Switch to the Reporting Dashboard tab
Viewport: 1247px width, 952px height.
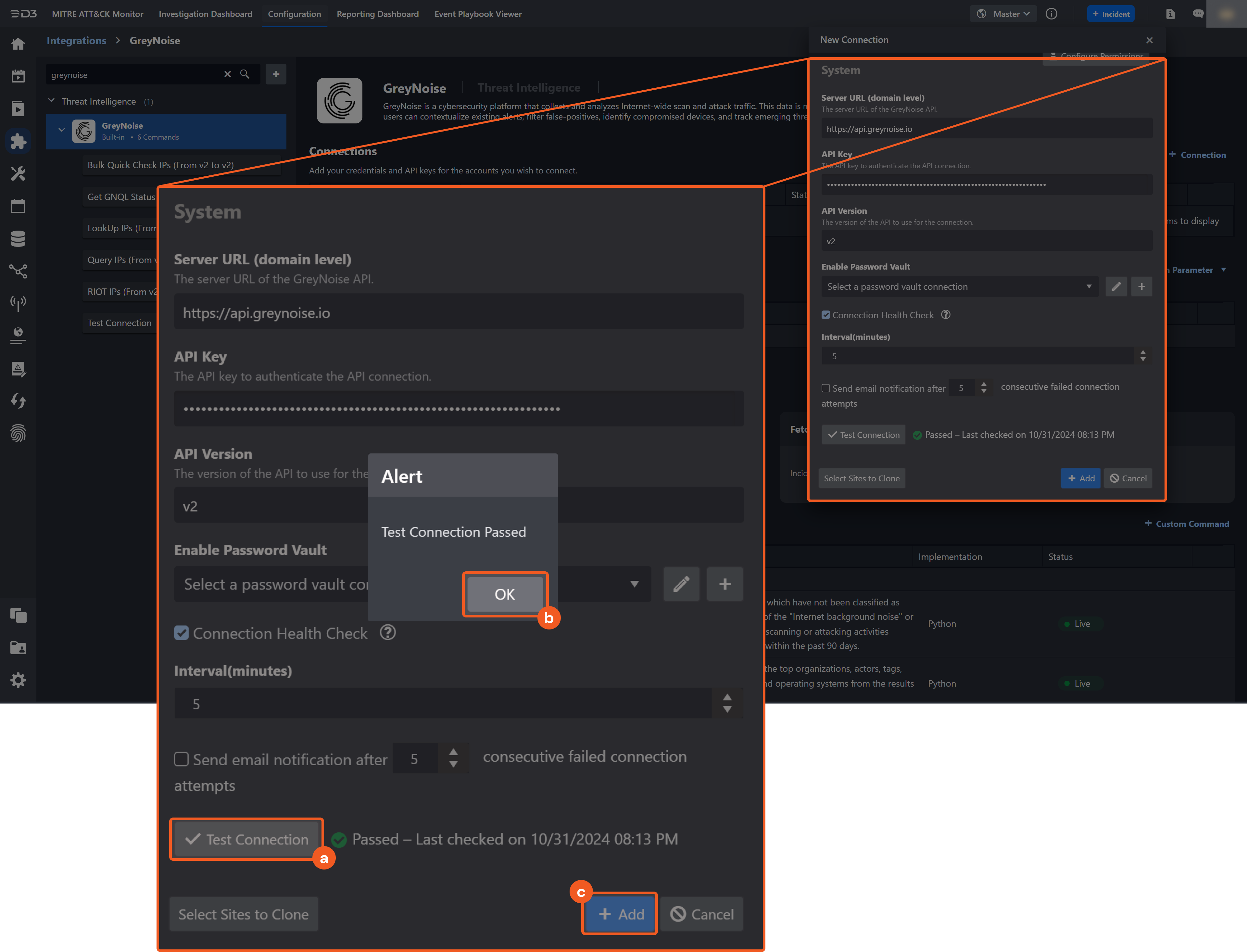377,14
